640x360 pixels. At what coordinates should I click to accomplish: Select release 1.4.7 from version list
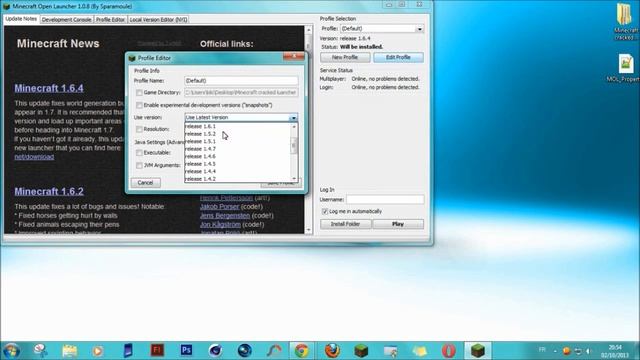point(238,149)
